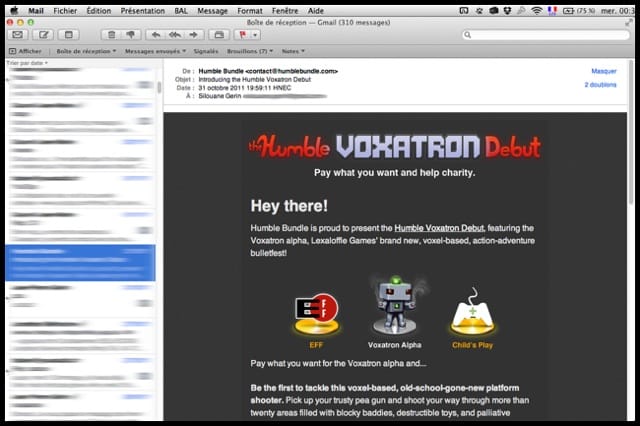The image size is (640, 426).
Task: Open the Fenêtre menu
Action: pos(285,11)
